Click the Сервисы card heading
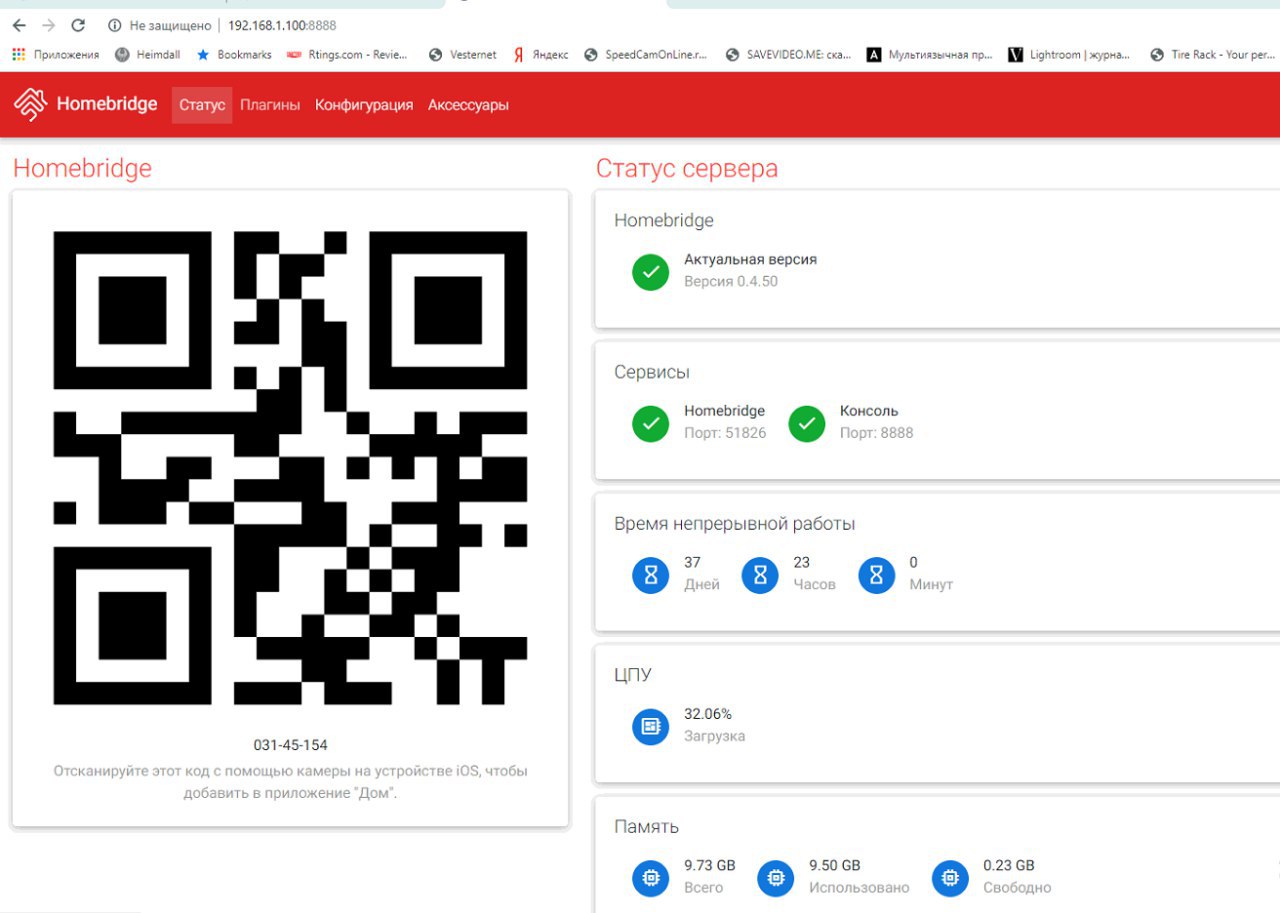This screenshot has width=1280, height=913. click(x=652, y=372)
